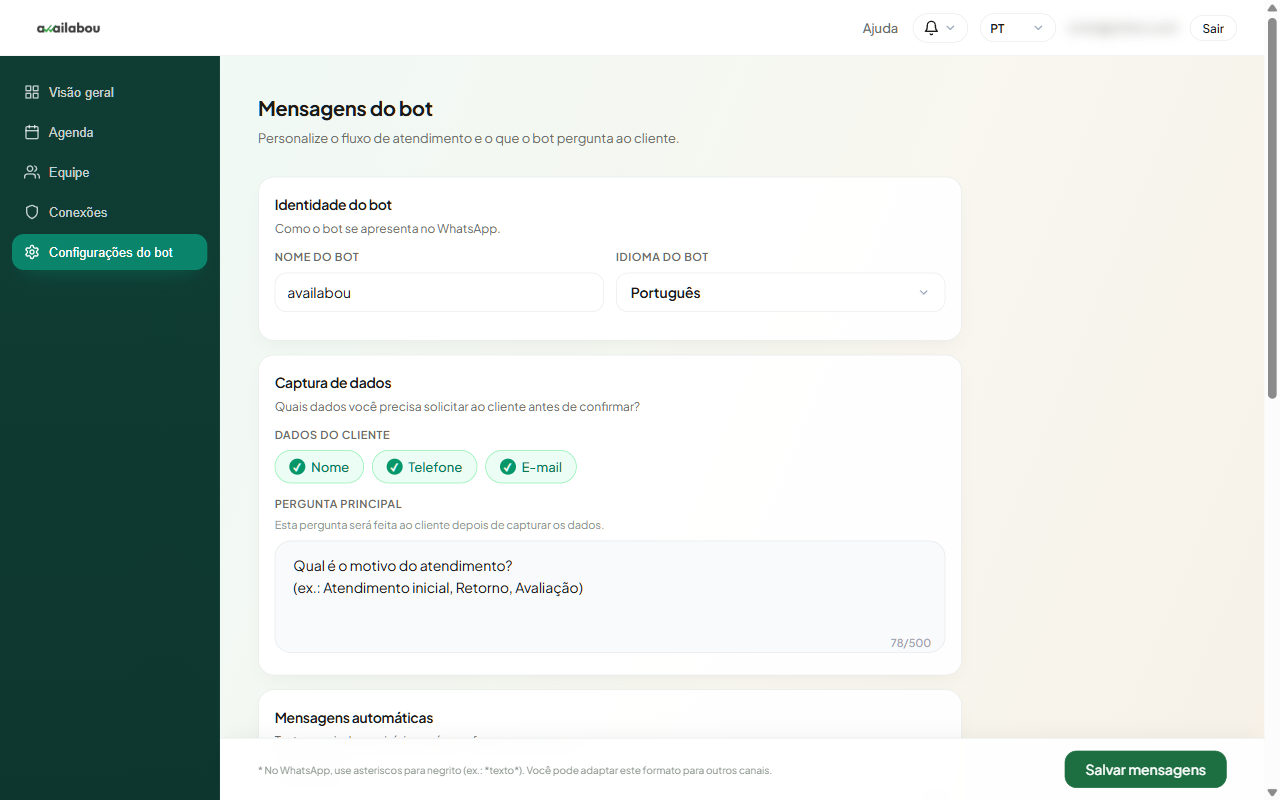Click the Identidade do bot heading
Viewport: 1280px width, 800px height.
click(333, 205)
